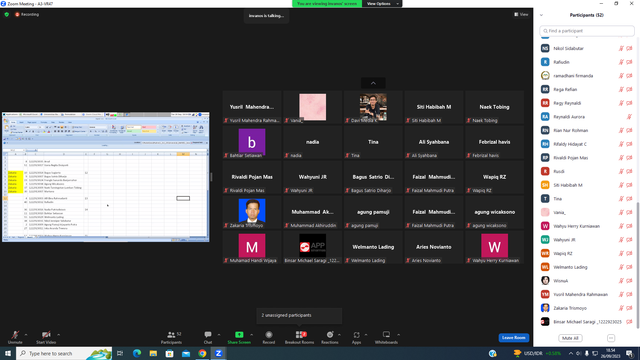Viewport: 640px width, 360px height.
Task: Expand audio options arrow next to Unmute
Action: (26, 335)
